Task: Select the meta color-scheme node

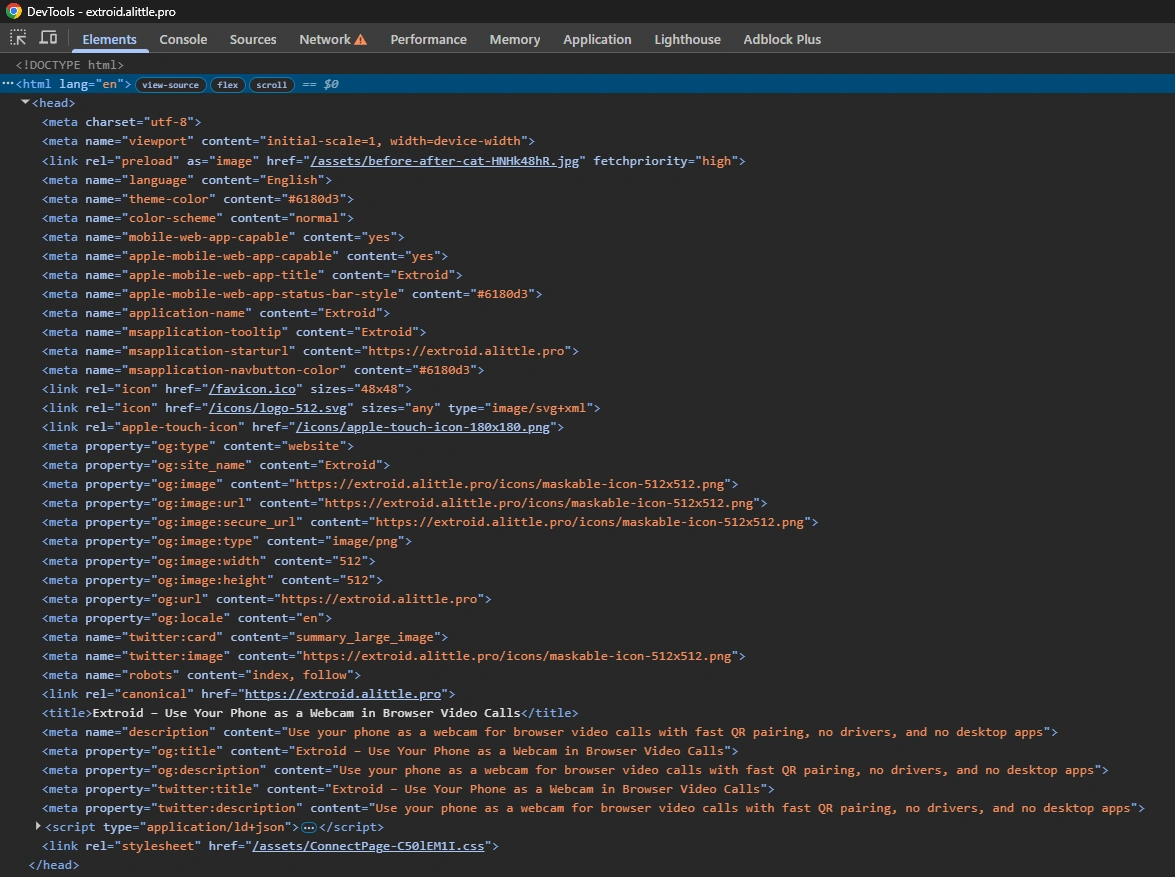Action: tap(198, 217)
